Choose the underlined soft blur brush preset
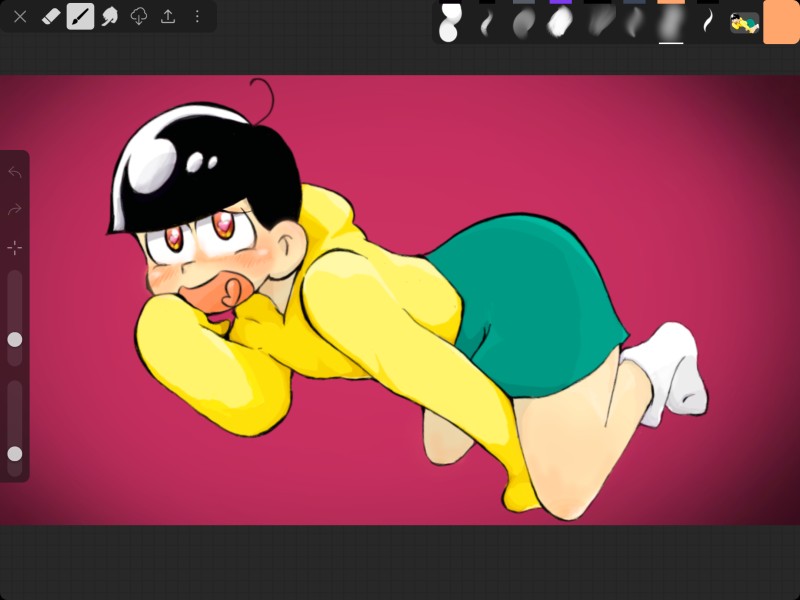This screenshot has height=600, width=800. 671,23
